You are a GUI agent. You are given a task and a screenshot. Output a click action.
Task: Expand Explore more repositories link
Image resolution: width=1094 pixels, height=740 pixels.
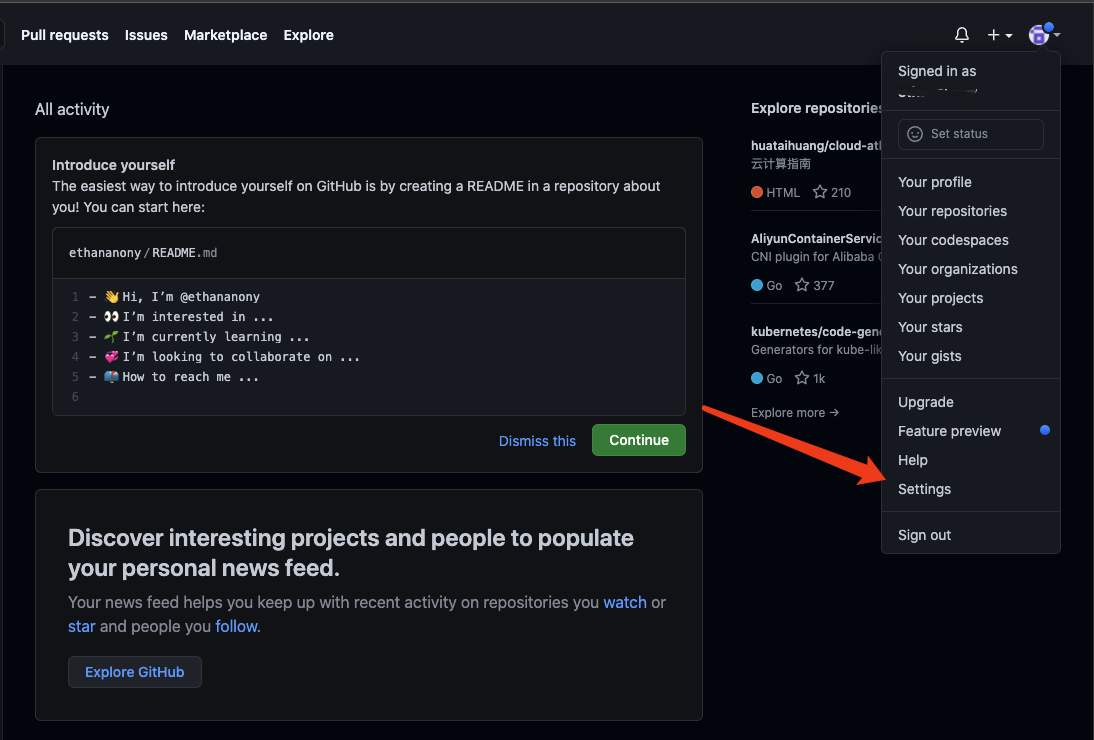[x=794, y=413]
